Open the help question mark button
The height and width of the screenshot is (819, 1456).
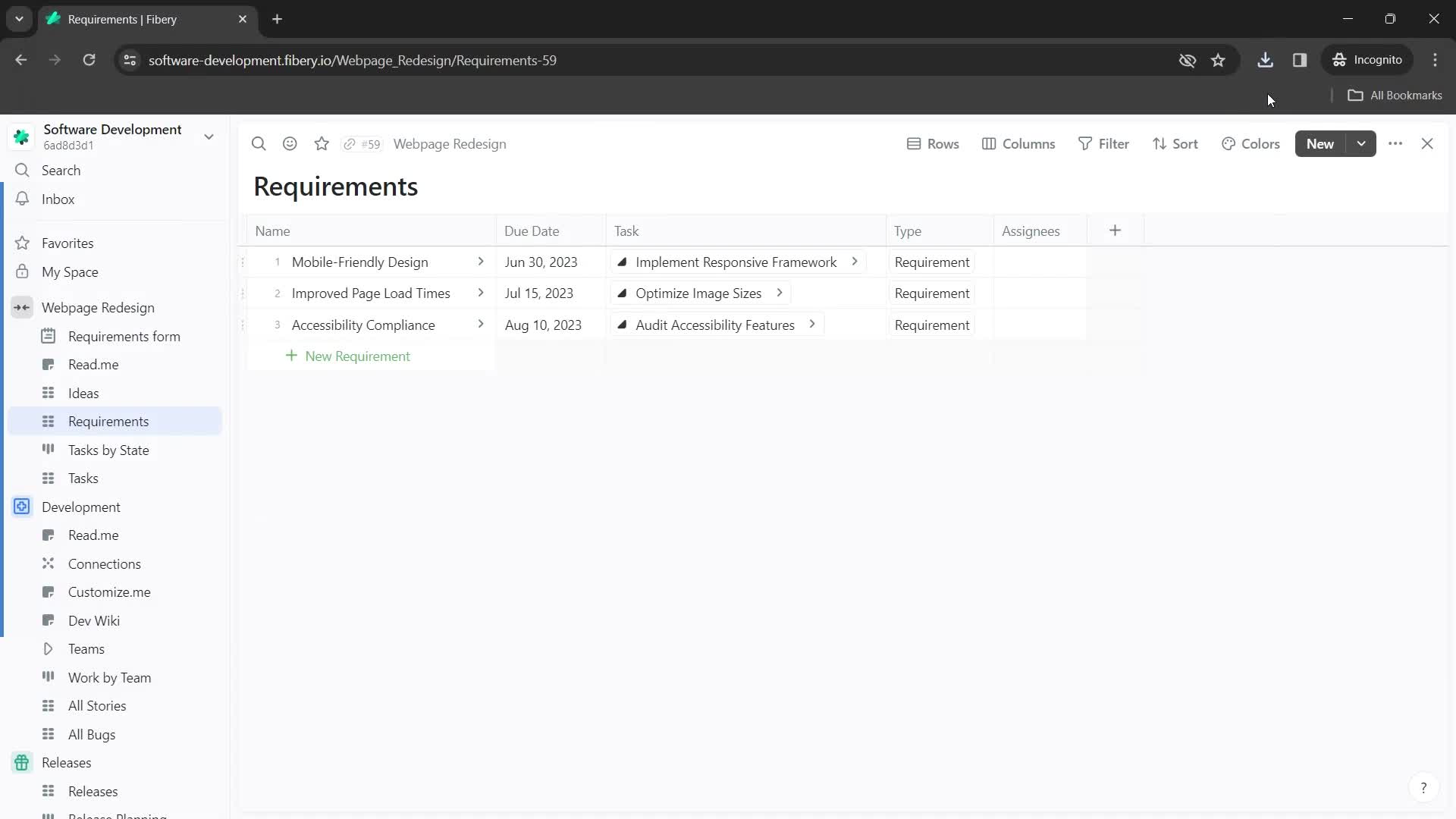click(1423, 788)
